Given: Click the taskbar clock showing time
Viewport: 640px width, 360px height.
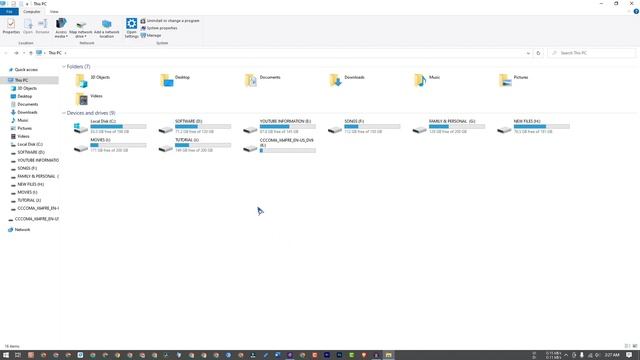Looking at the screenshot, I should coord(612,355).
